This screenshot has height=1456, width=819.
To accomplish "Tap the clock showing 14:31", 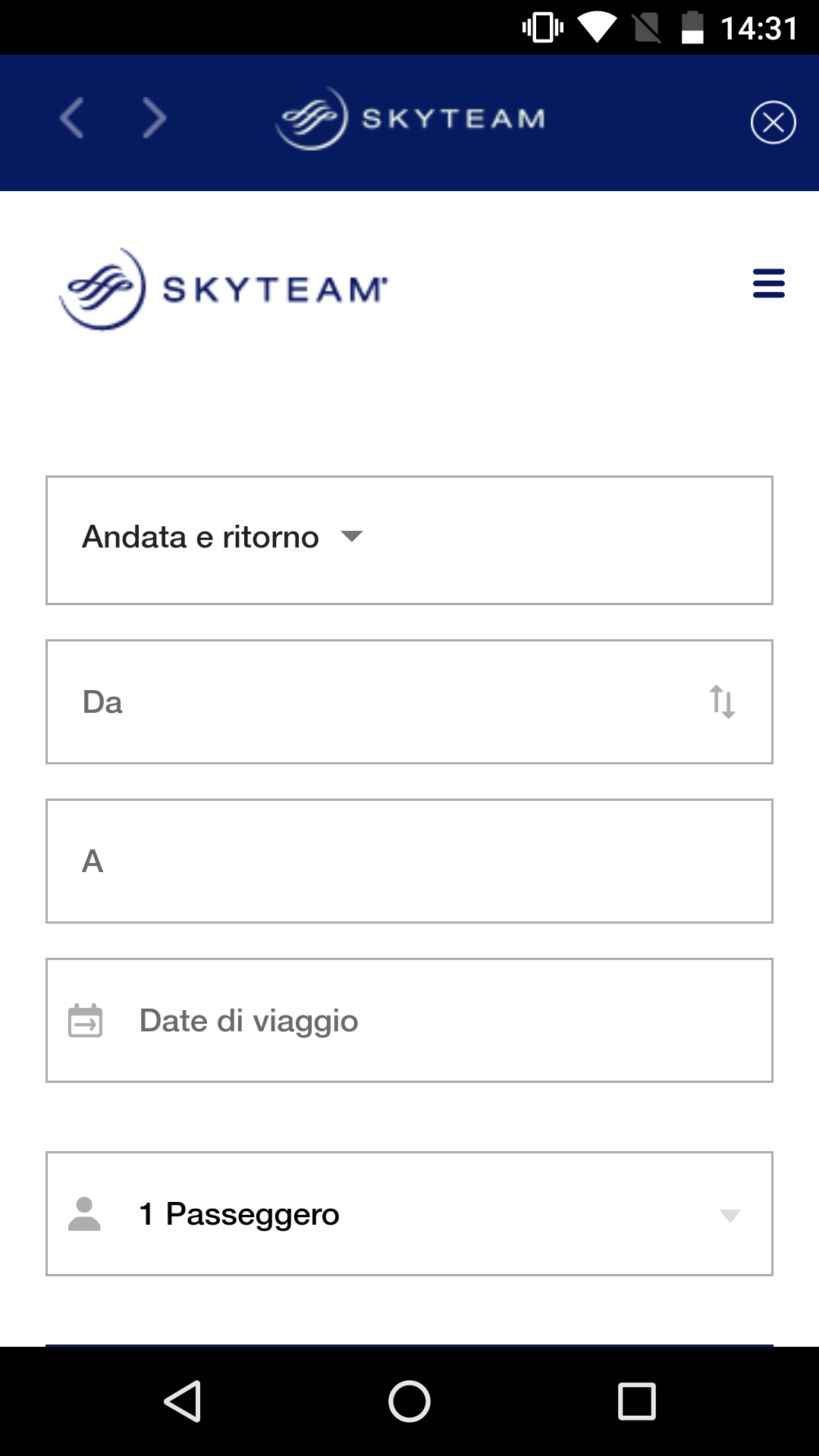I will 758,29.
